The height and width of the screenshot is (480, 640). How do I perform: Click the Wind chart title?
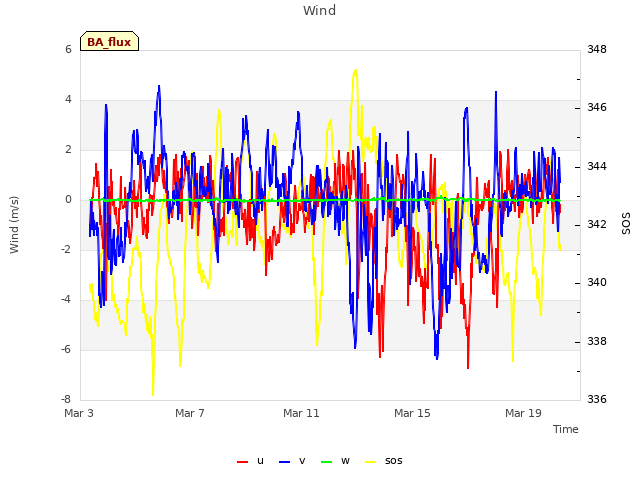(x=320, y=10)
